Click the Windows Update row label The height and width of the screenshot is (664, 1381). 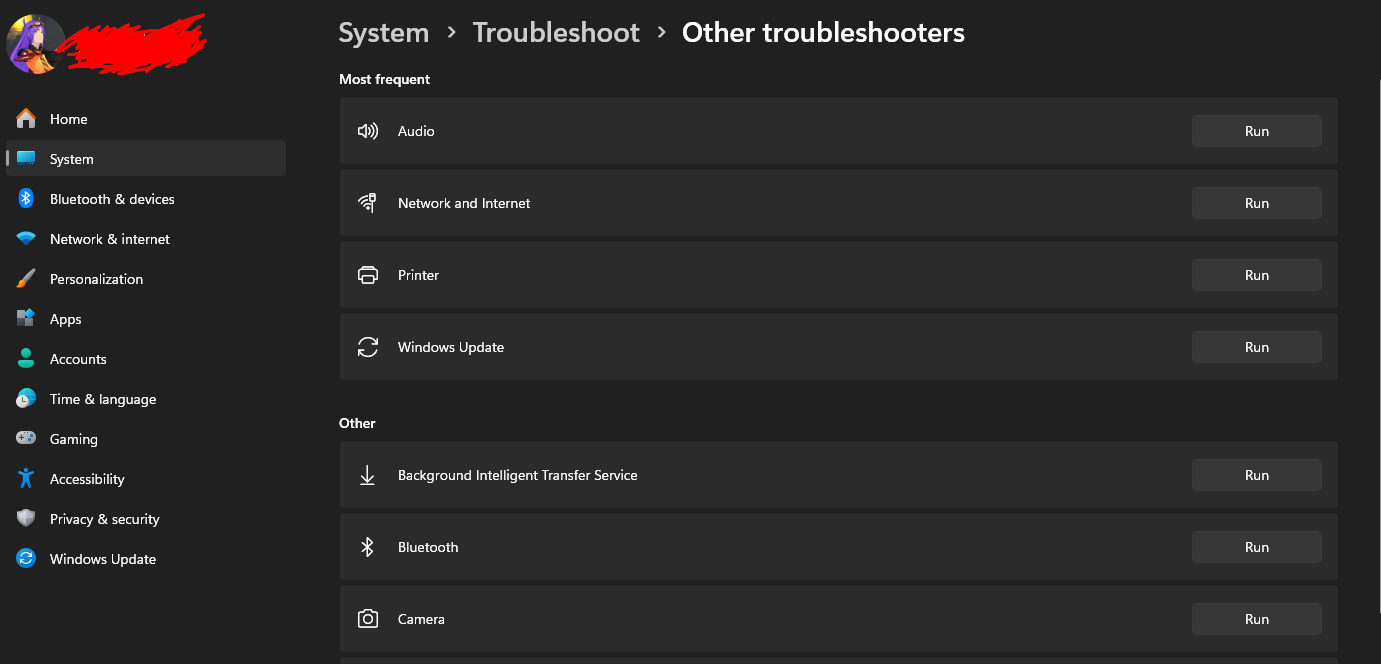[x=451, y=347]
